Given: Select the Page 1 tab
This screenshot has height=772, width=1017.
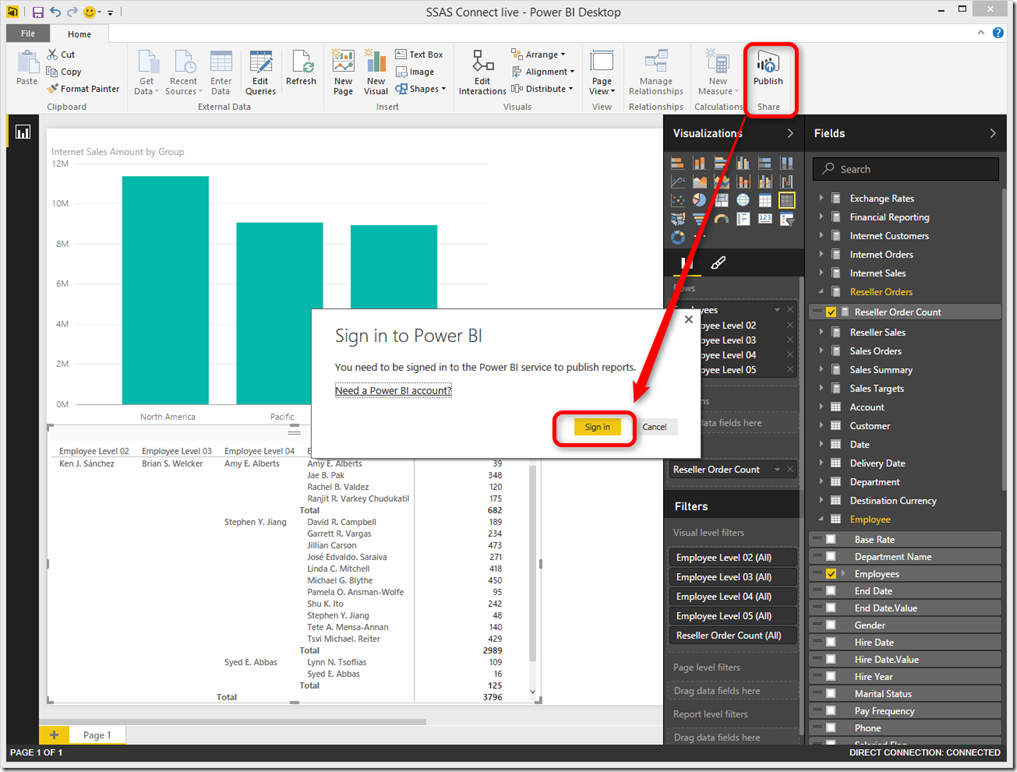Looking at the screenshot, I should [97, 735].
